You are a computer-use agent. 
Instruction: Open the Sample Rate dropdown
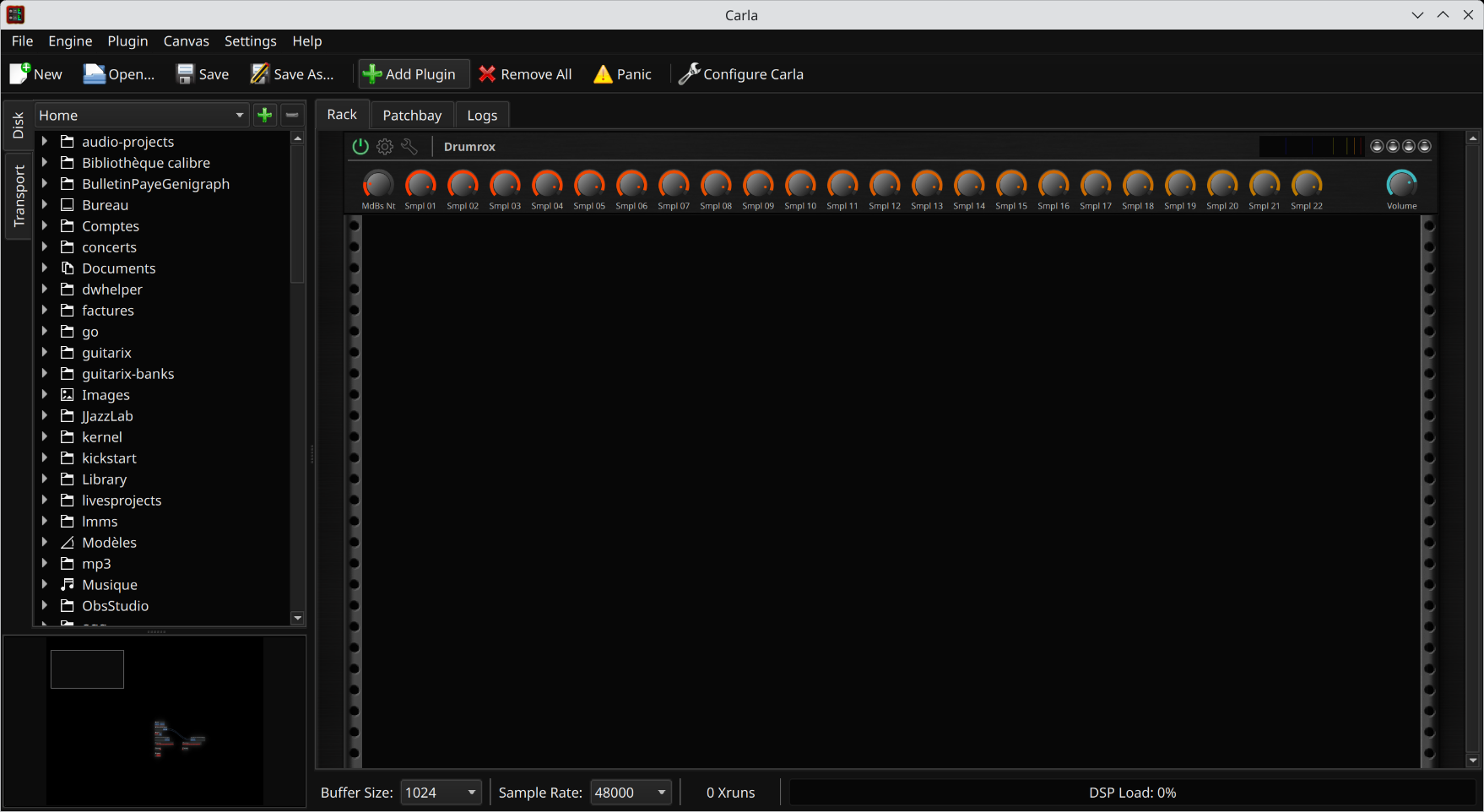click(631, 793)
